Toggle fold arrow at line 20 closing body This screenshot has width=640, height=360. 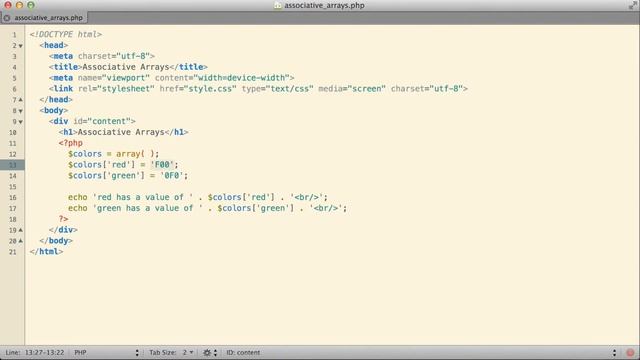click(x=20, y=241)
